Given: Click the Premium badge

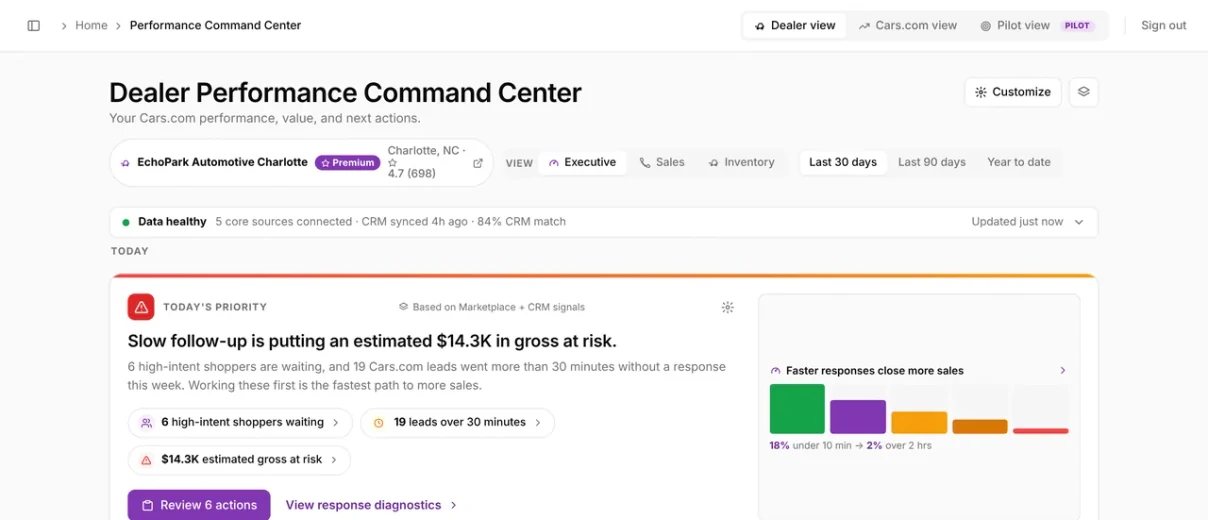Looking at the screenshot, I should [347, 163].
